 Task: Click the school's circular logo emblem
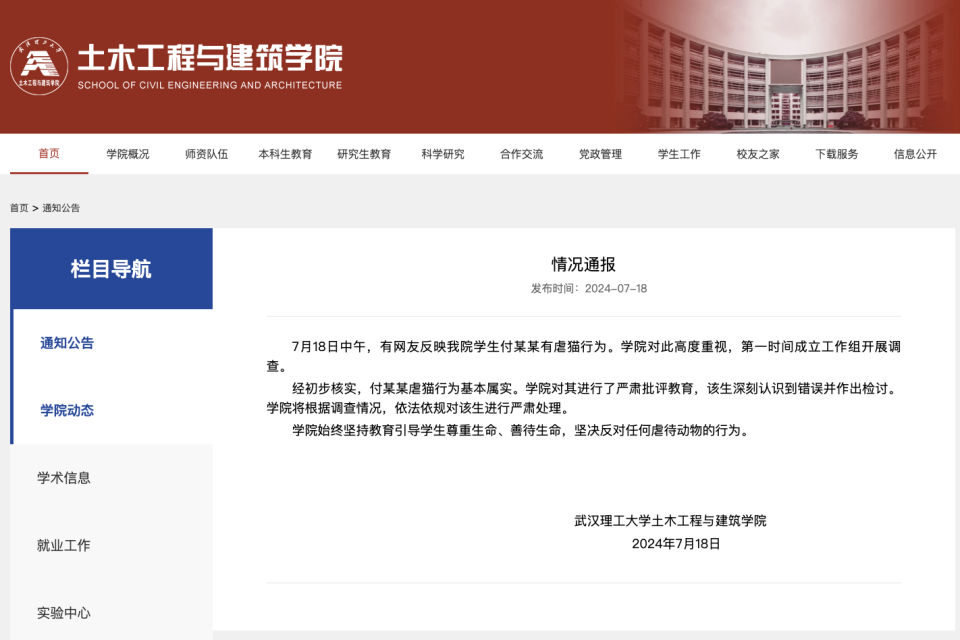pyautogui.click(x=39, y=66)
